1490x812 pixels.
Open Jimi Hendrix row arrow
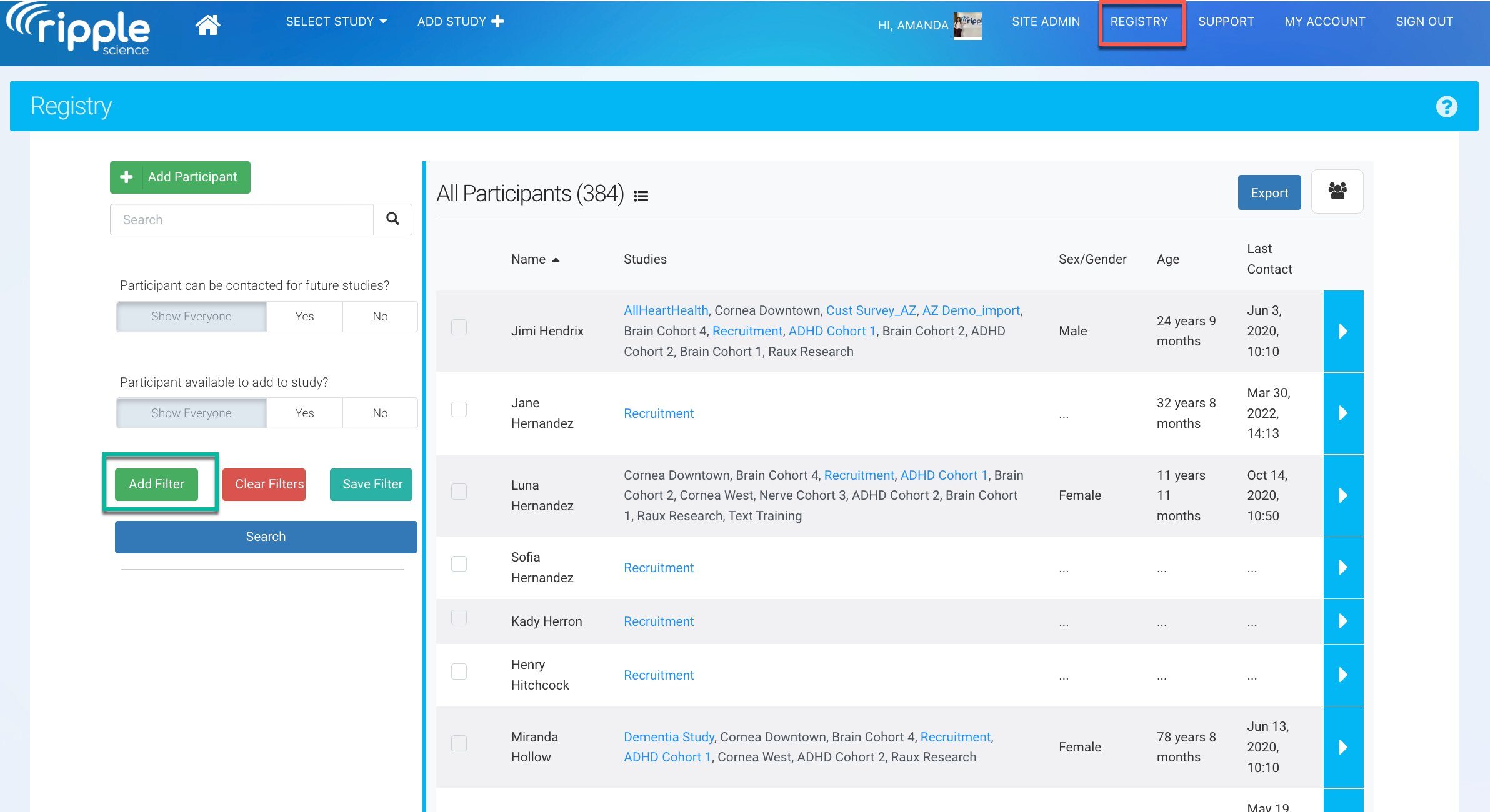coord(1342,331)
